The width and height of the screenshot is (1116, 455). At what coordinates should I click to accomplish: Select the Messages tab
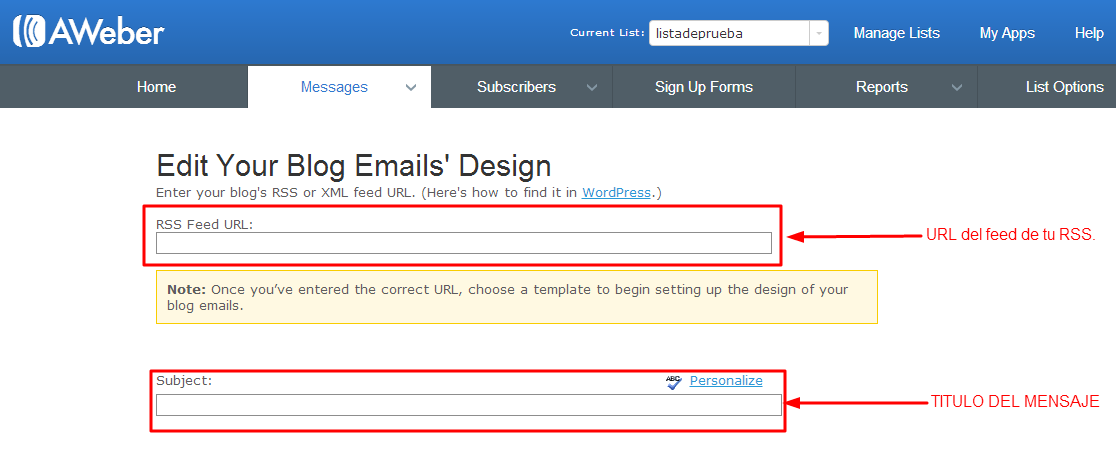[x=334, y=87]
